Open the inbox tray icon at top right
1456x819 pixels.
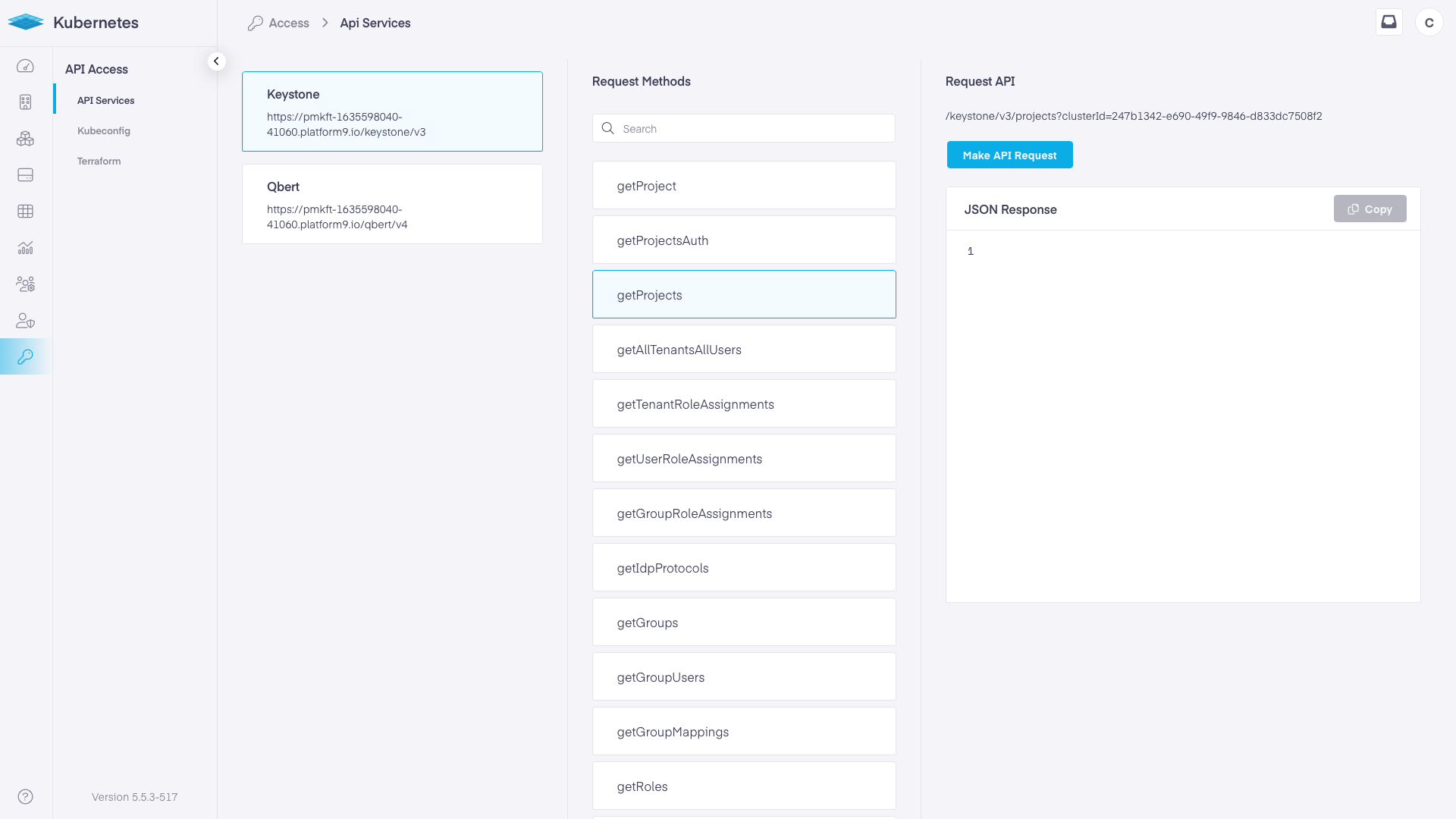tap(1389, 22)
